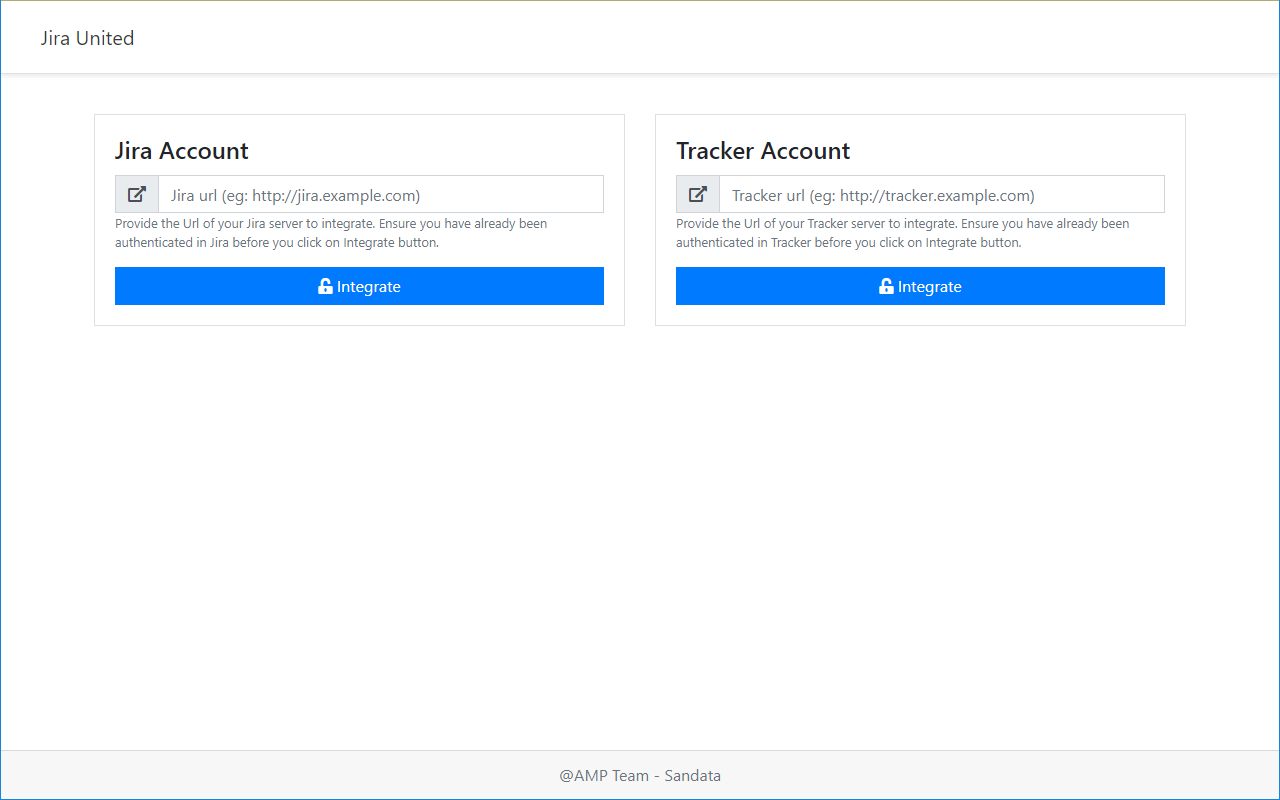Select the padlock symbol in the left blue button
Screen dimensions: 1280x800
tap(325, 286)
